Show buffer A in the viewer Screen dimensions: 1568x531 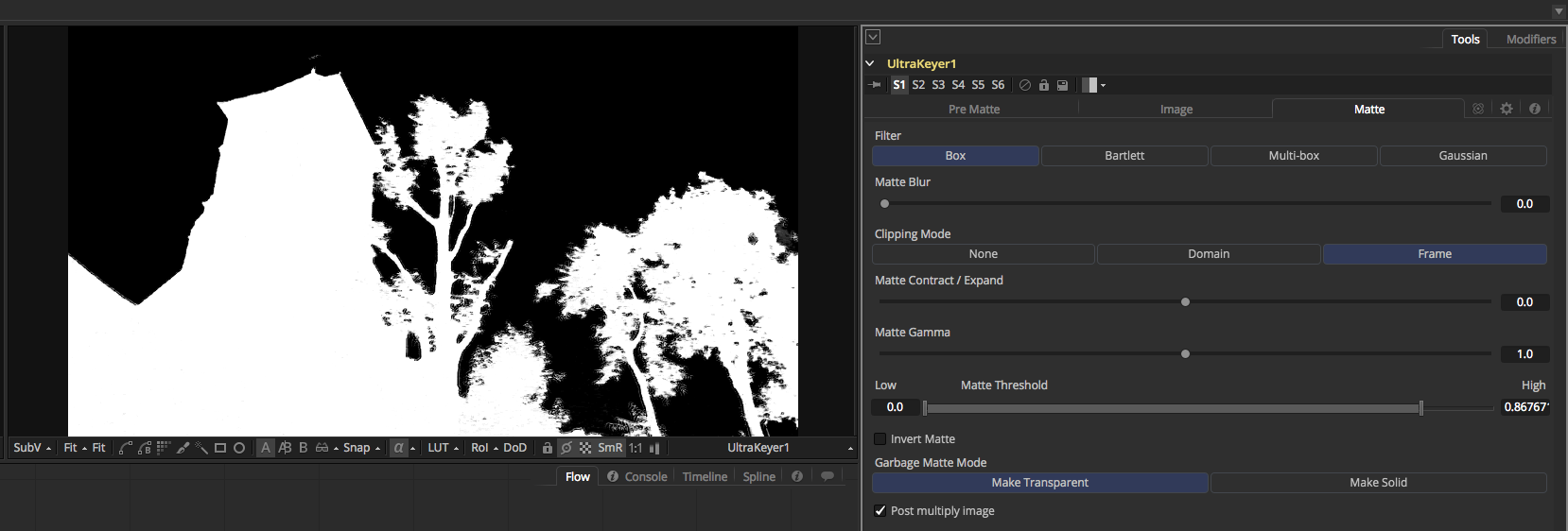pyautogui.click(x=266, y=448)
